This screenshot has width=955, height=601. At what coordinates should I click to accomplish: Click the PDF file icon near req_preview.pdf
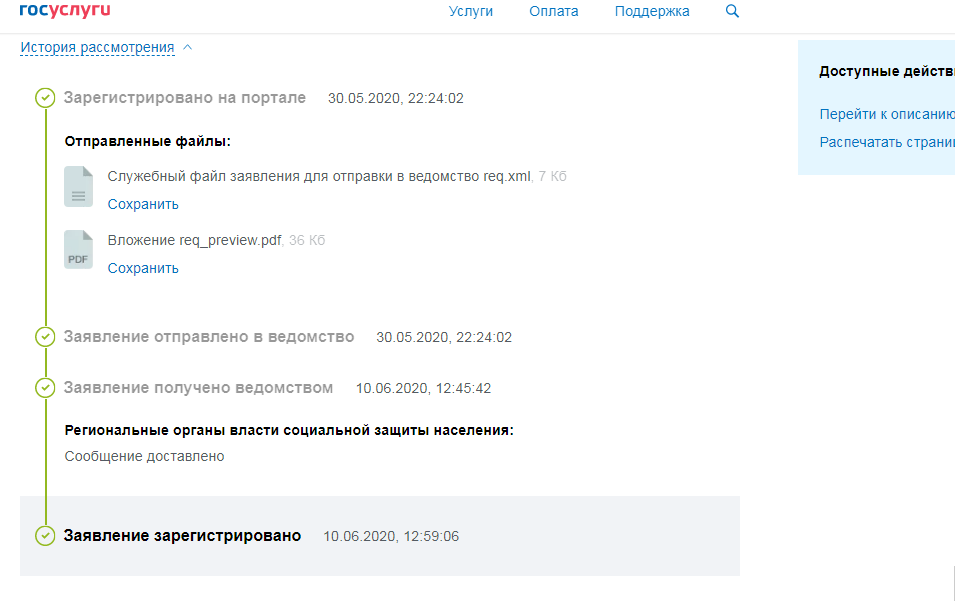tap(78, 251)
